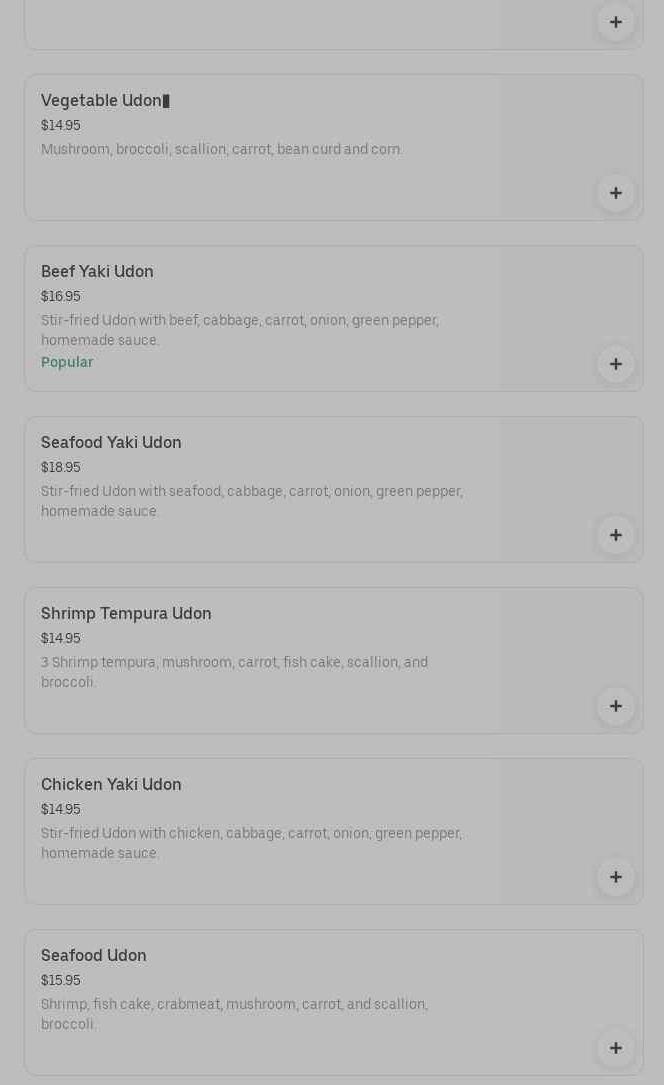Image resolution: width=664 pixels, height=1085 pixels.
Task: Click the Popular tag on Beef Yaki Udon
Action: (67, 363)
